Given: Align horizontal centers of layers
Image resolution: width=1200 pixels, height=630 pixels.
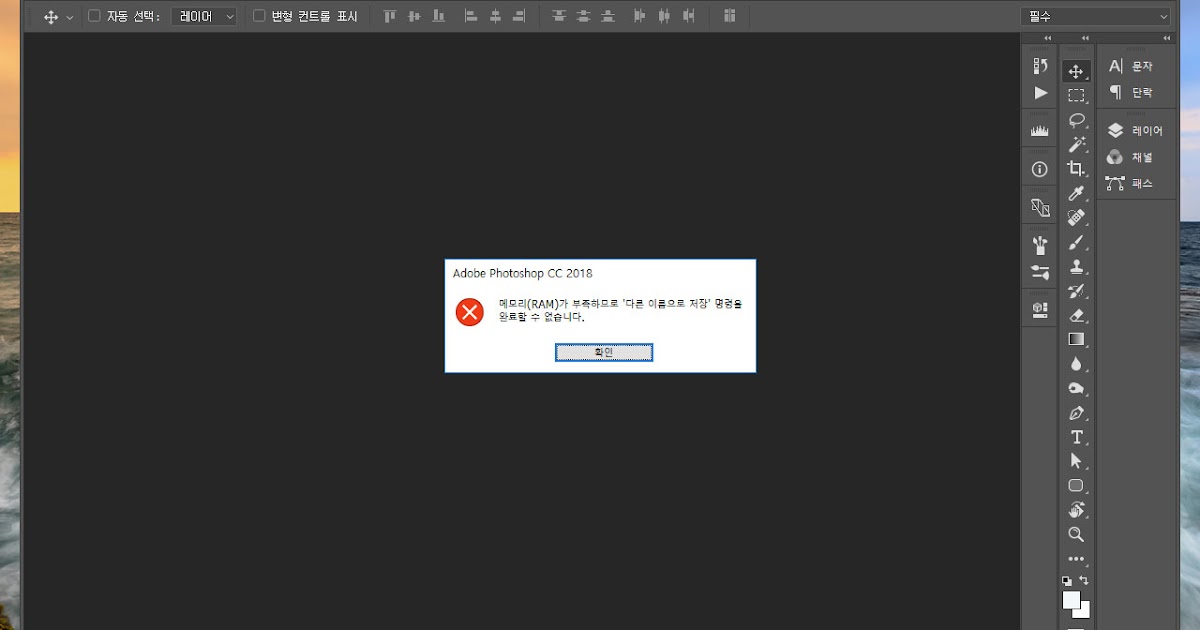Looking at the screenshot, I should click(x=495, y=16).
